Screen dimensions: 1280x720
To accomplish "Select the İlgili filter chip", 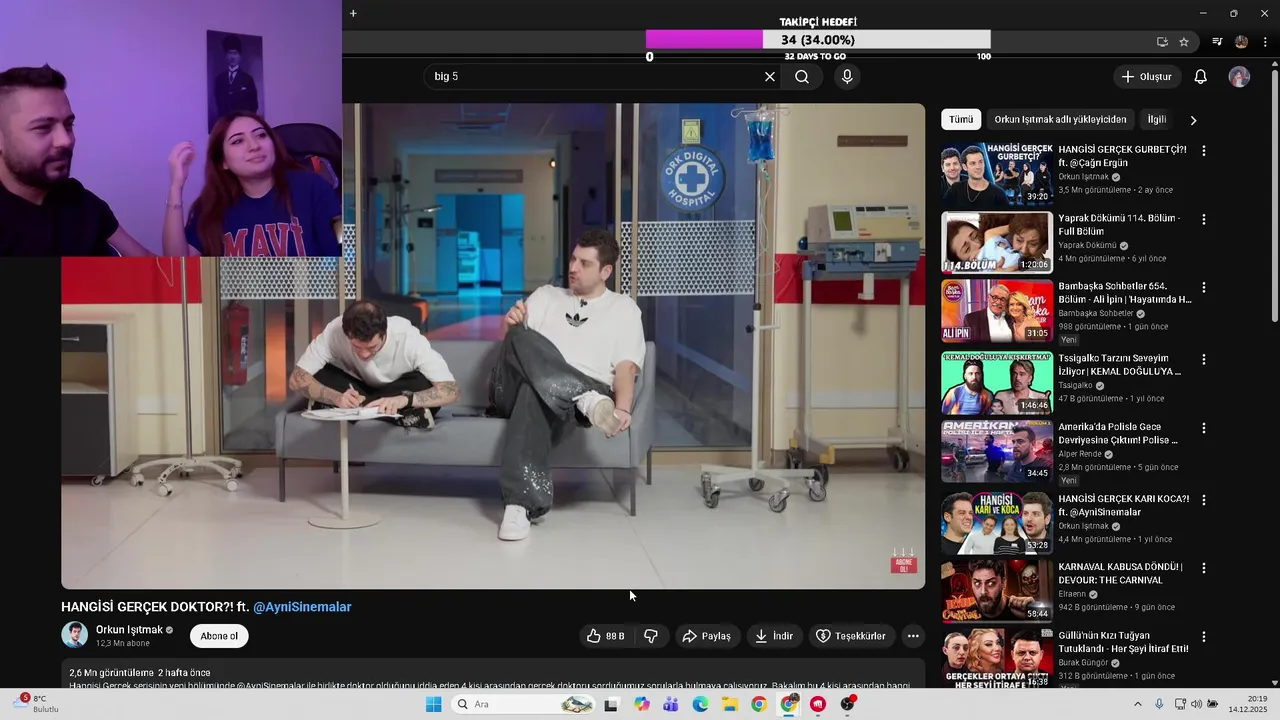I will (1157, 119).
